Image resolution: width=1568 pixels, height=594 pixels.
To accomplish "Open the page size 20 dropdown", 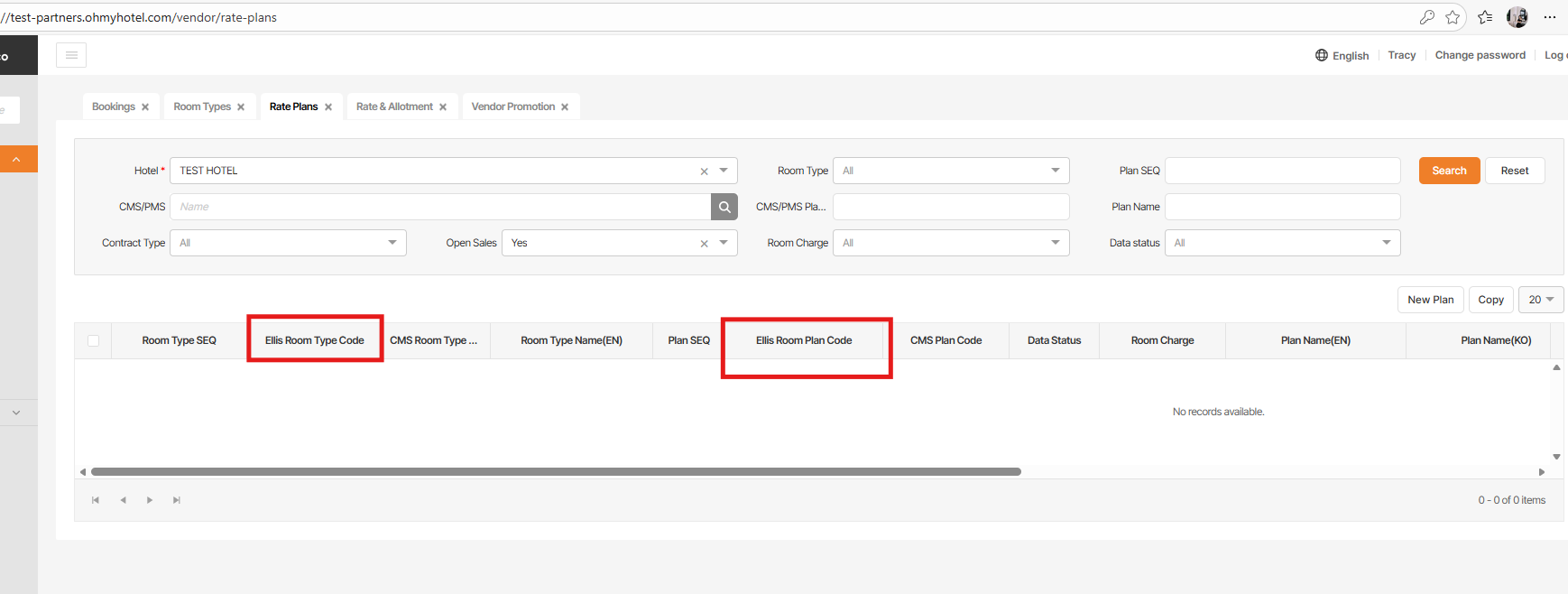I will pos(1540,300).
